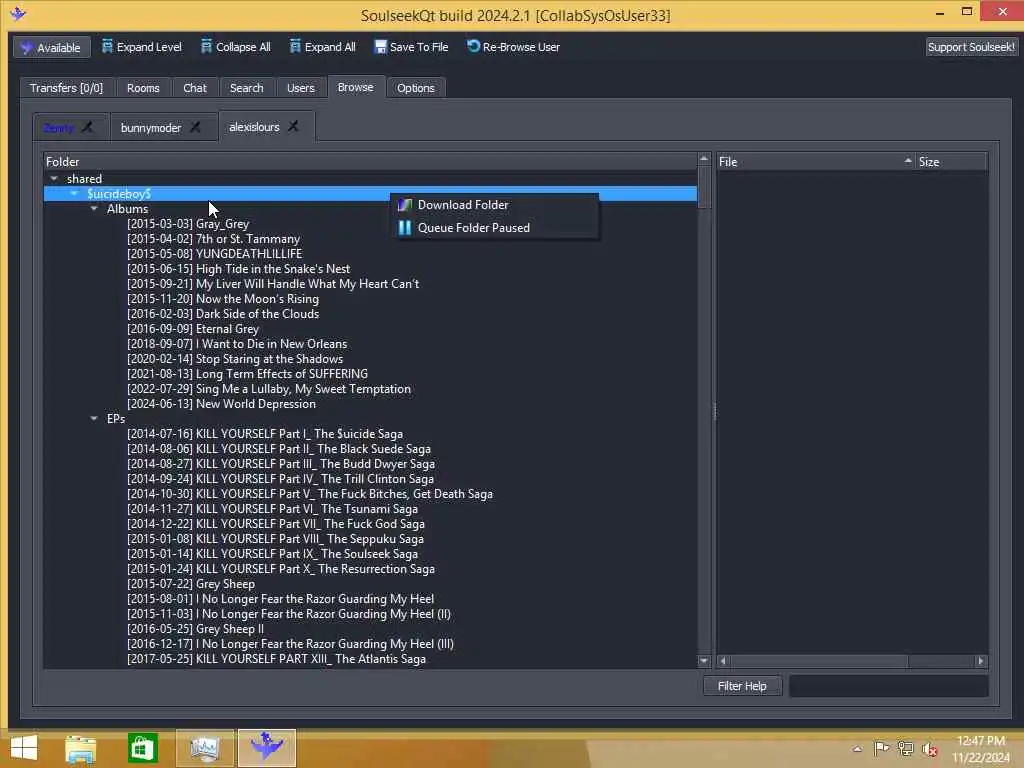Click the network tray icon

point(906,748)
